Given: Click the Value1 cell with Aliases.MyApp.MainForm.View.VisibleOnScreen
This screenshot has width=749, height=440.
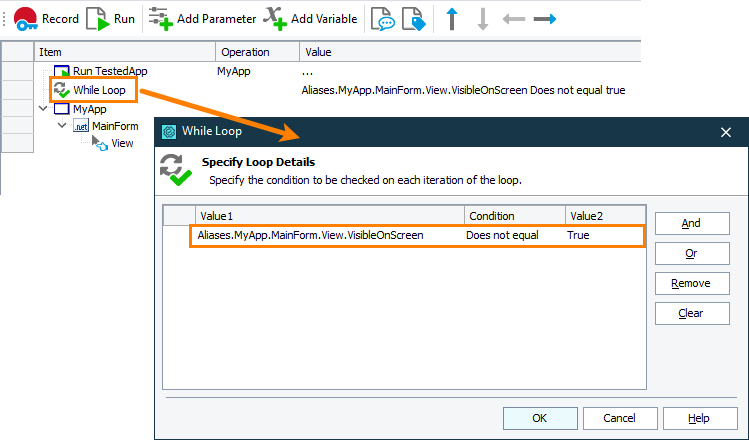Looking at the screenshot, I should point(310,236).
